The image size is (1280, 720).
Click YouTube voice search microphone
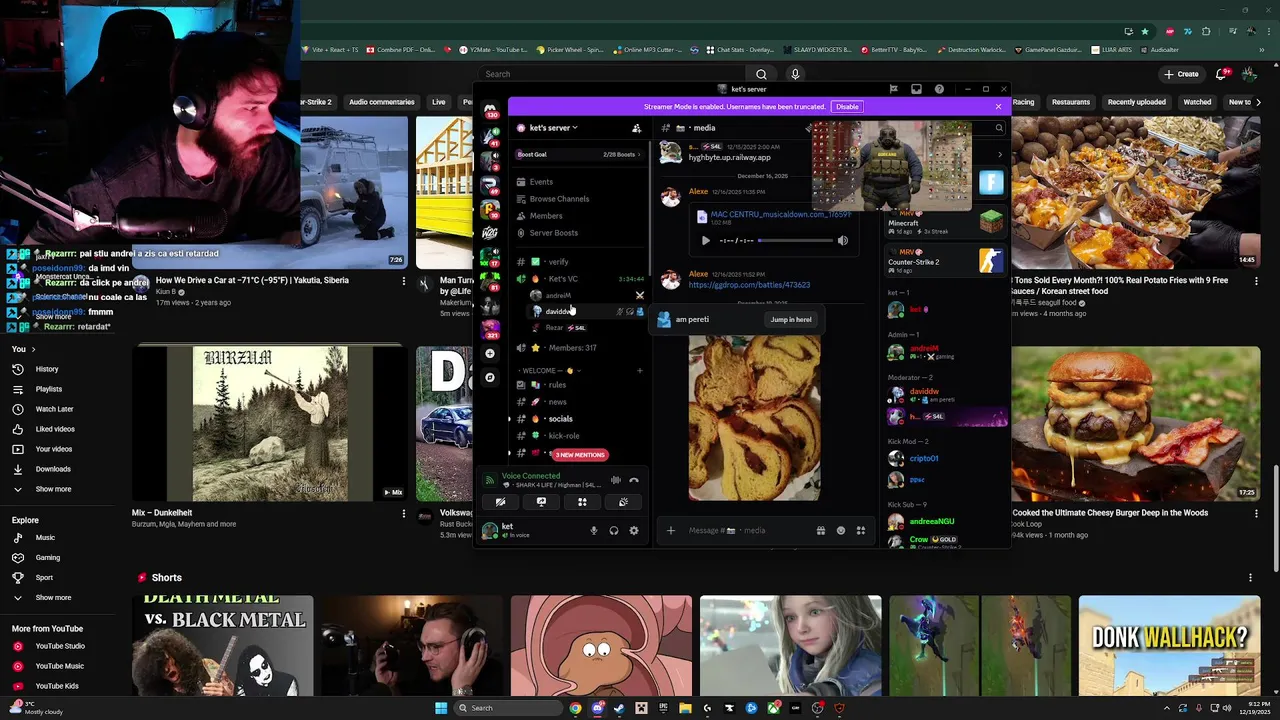pyautogui.click(x=795, y=74)
